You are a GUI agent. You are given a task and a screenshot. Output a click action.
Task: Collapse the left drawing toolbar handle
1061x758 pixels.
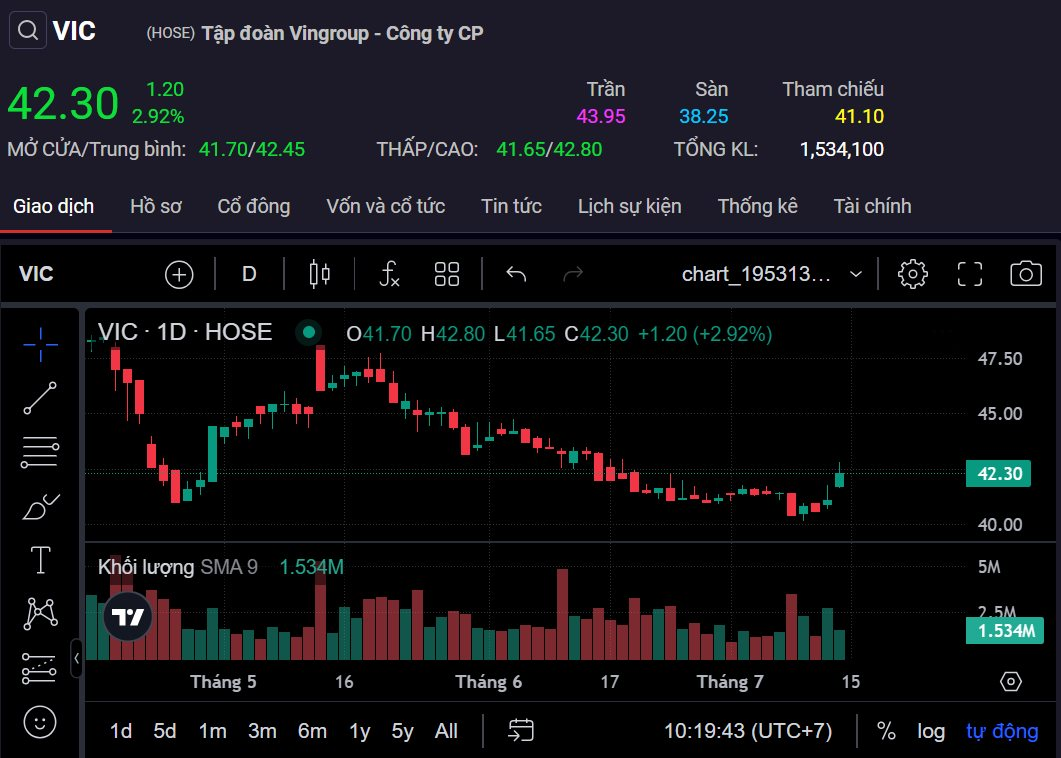[x=77, y=657]
